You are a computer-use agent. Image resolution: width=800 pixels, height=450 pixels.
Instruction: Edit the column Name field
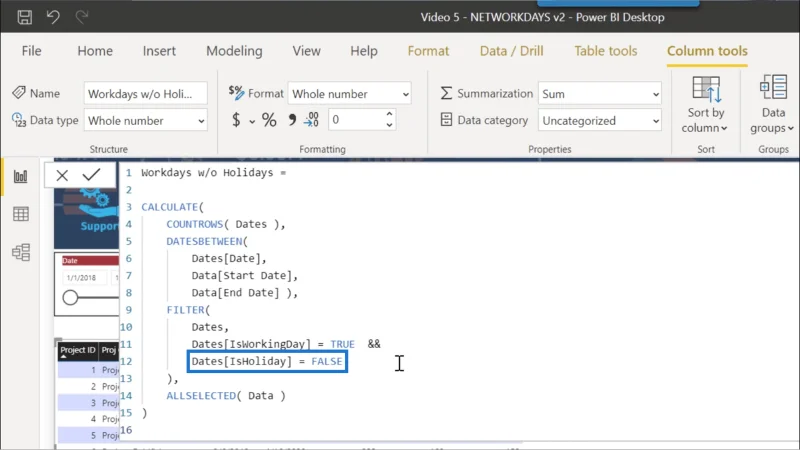click(x=145, y=94)
